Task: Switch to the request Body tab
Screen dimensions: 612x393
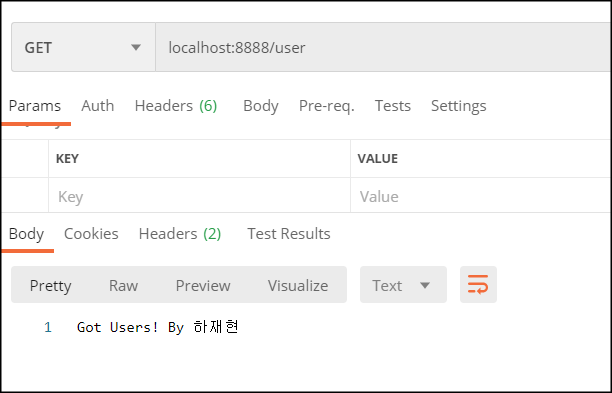Action: point(261,106)
